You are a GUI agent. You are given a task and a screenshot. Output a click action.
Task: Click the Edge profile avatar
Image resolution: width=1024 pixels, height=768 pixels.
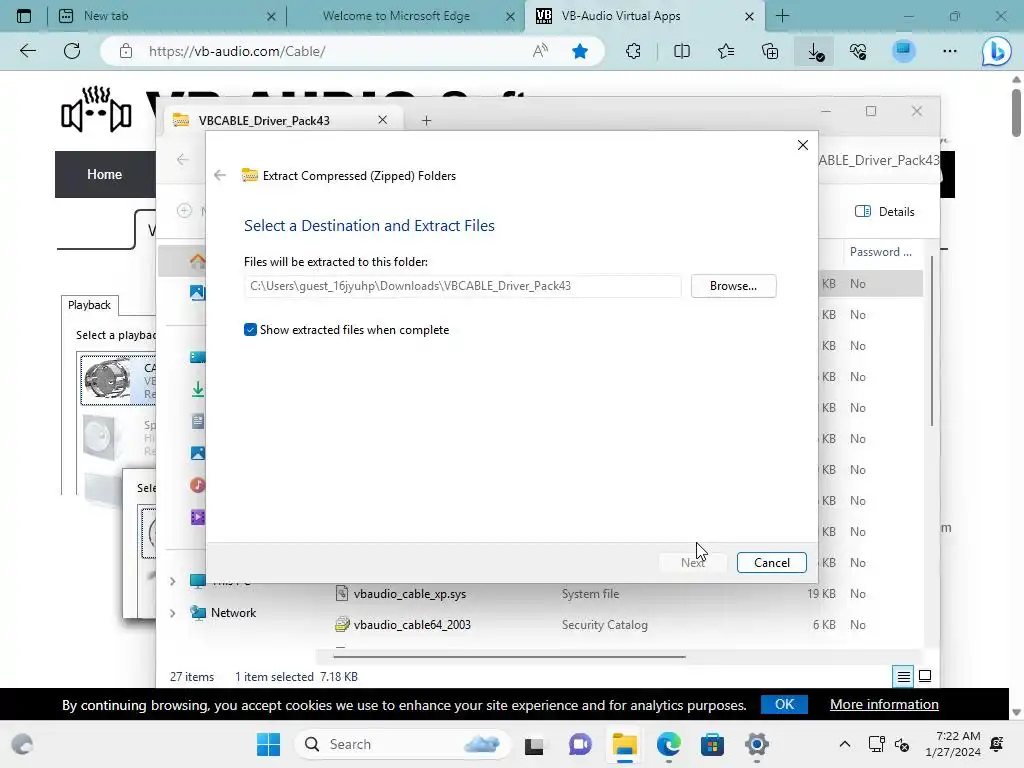[x=904, y=51]
